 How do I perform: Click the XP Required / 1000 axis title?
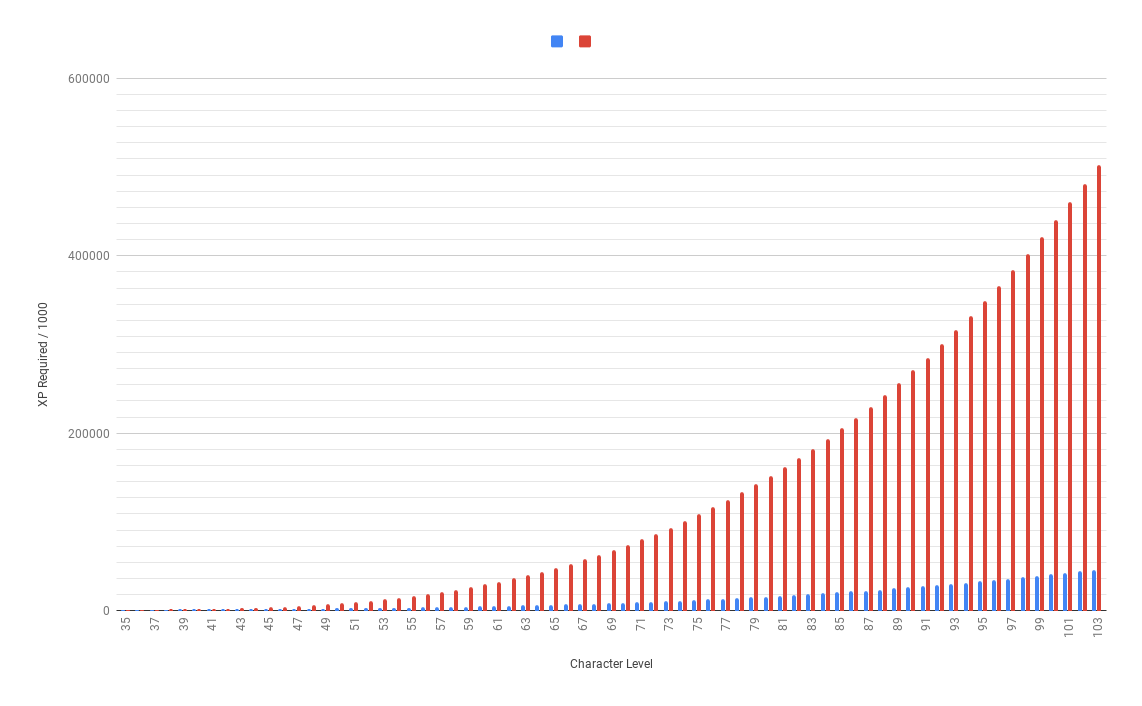(x=40, y=352)
